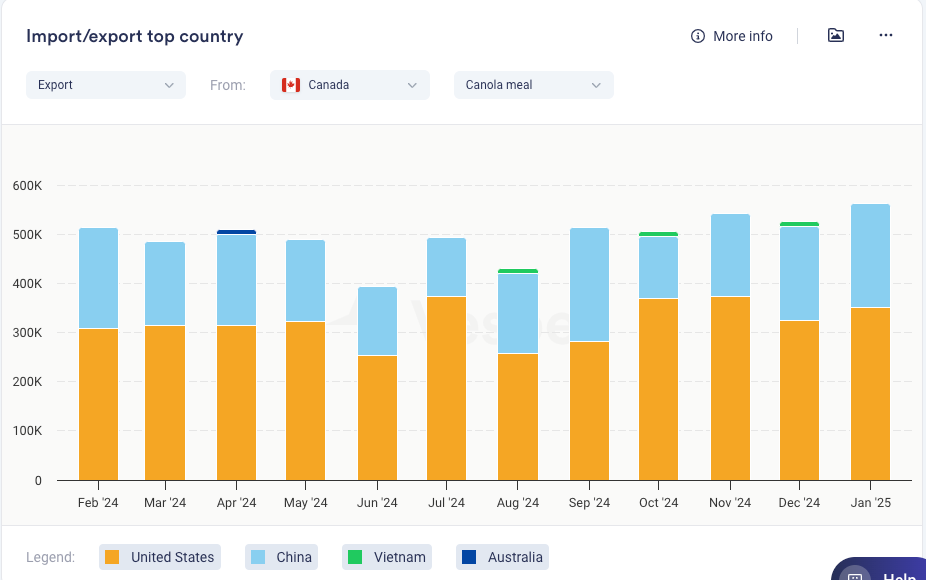This screenshot has width=926, height=580.
Task: Open the Export trade type dropdown
Action: click(106, 85)
